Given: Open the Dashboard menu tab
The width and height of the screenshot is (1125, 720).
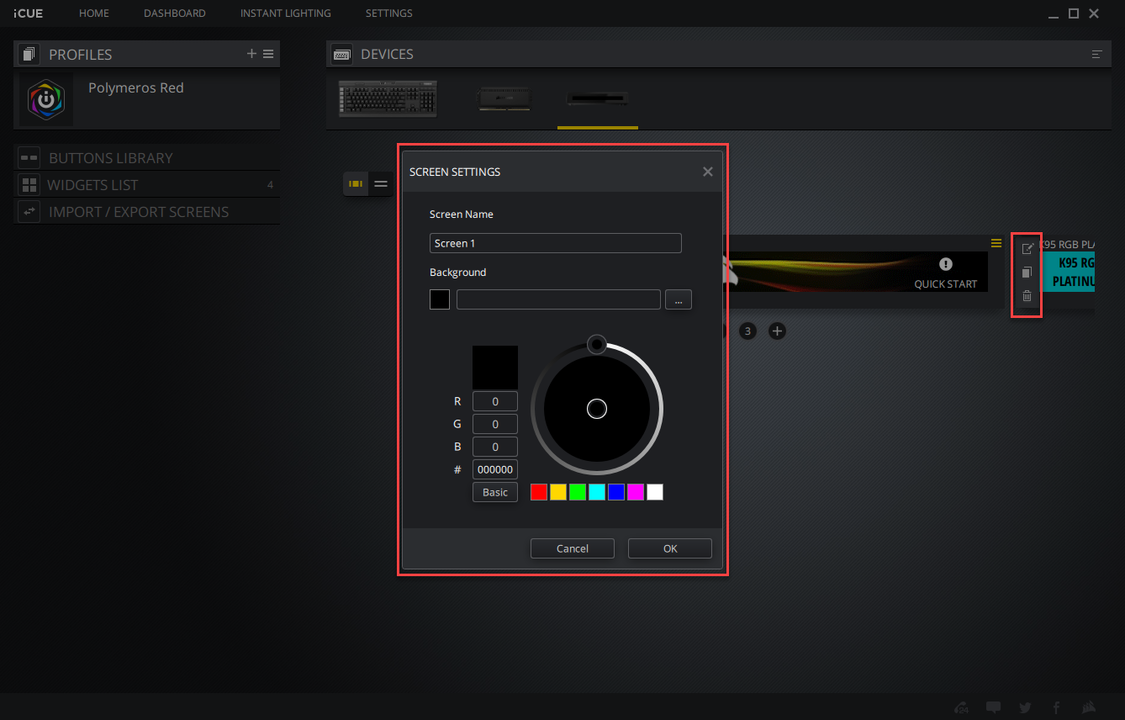Looking at the screenshot, I should point(174,13).
